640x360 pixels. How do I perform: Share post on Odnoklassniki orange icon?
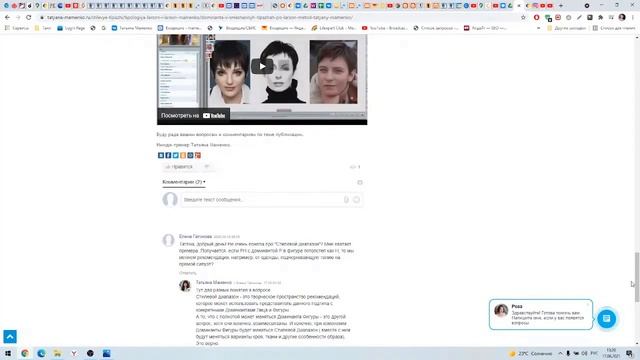pos(183,155)
